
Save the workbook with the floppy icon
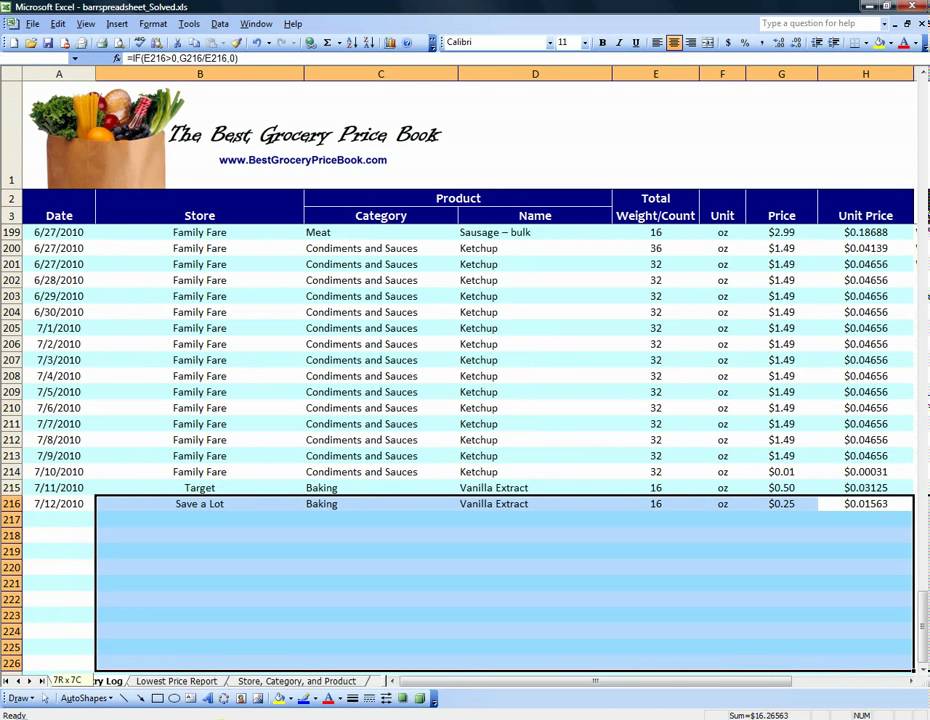coord(48,43)
